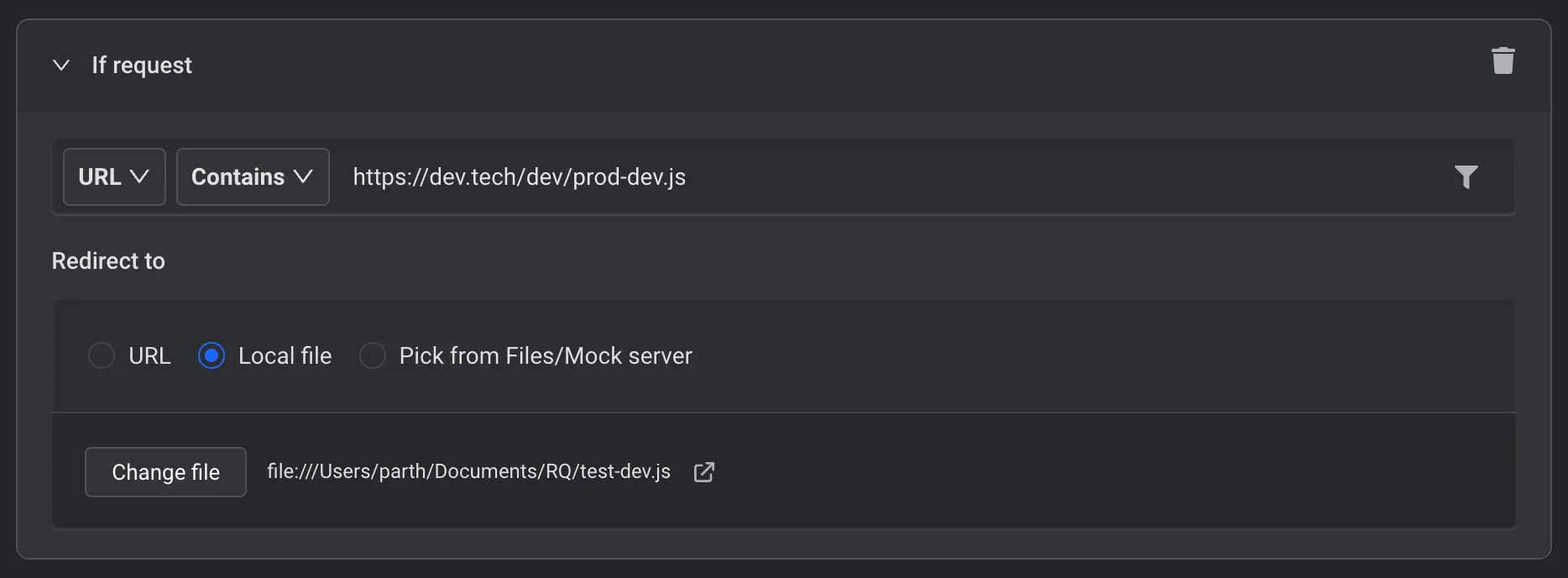This screenshot has height=578, width=1568.
Task: Click the Redirect to section label
Action: pyautogui.click(x=108, y=261)
